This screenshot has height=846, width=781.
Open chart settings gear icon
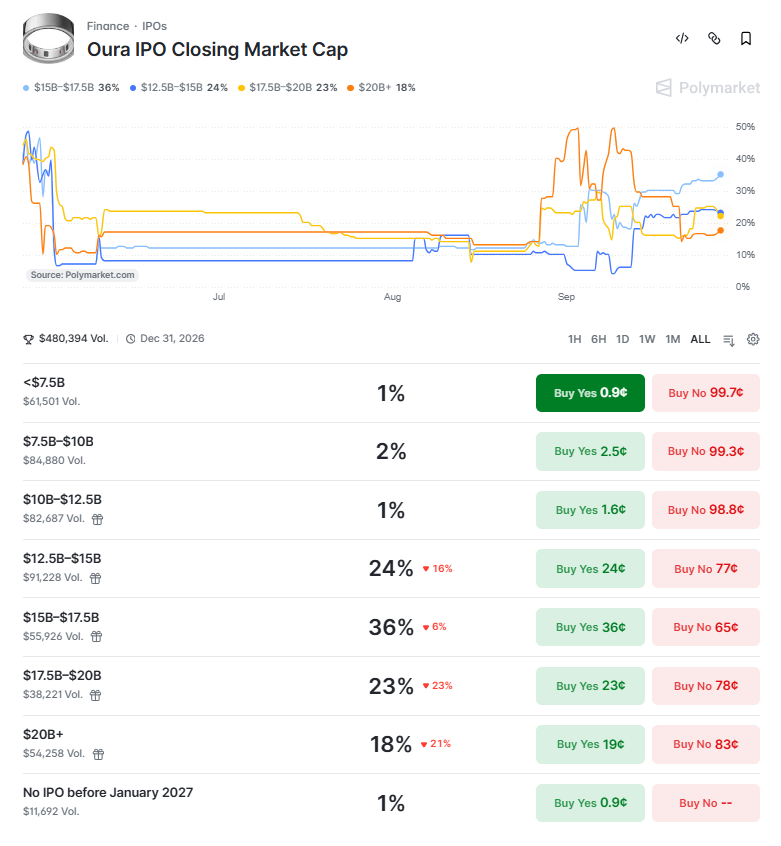pos(753,339)
